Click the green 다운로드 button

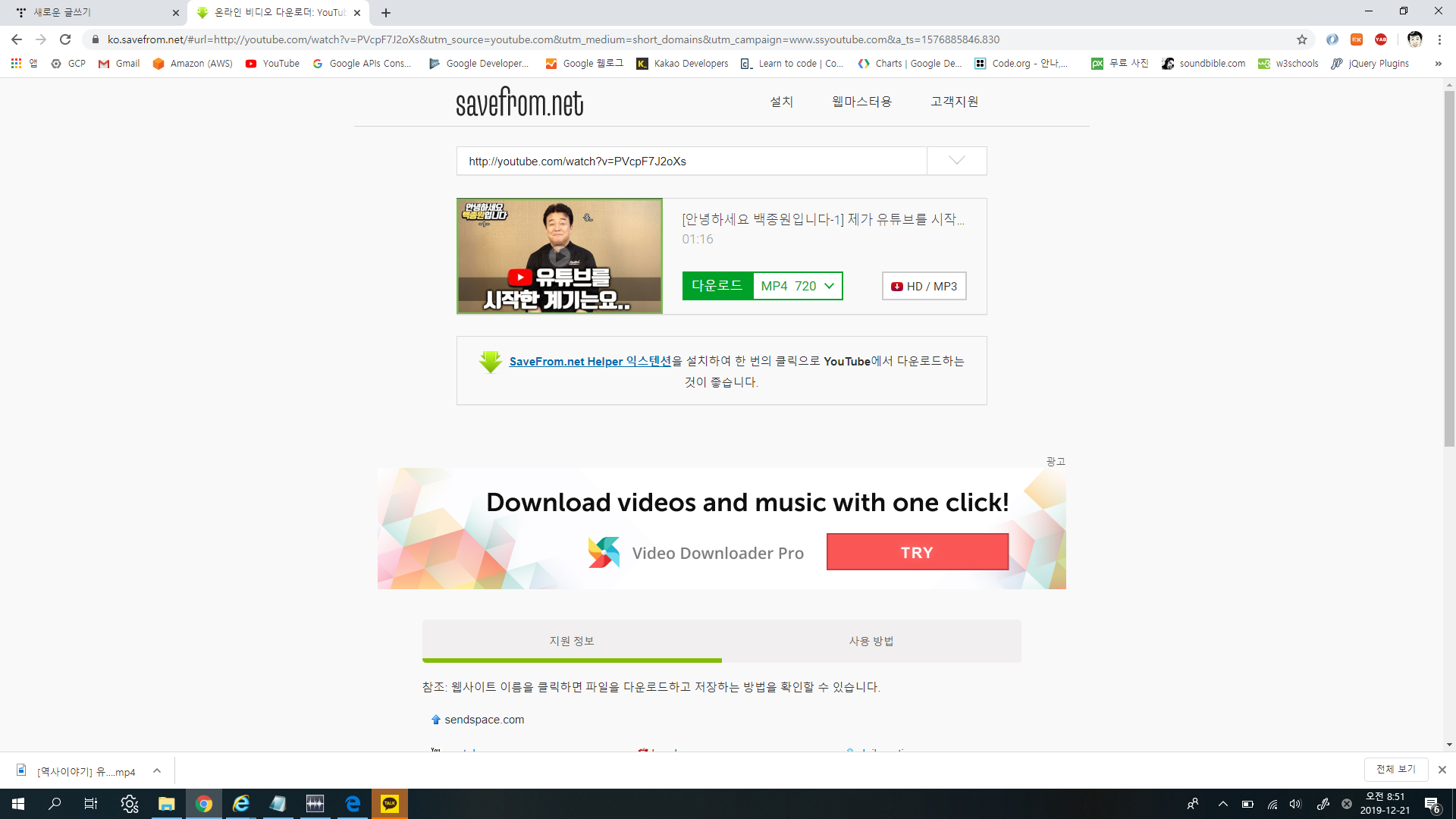click(x=717, y=286)
